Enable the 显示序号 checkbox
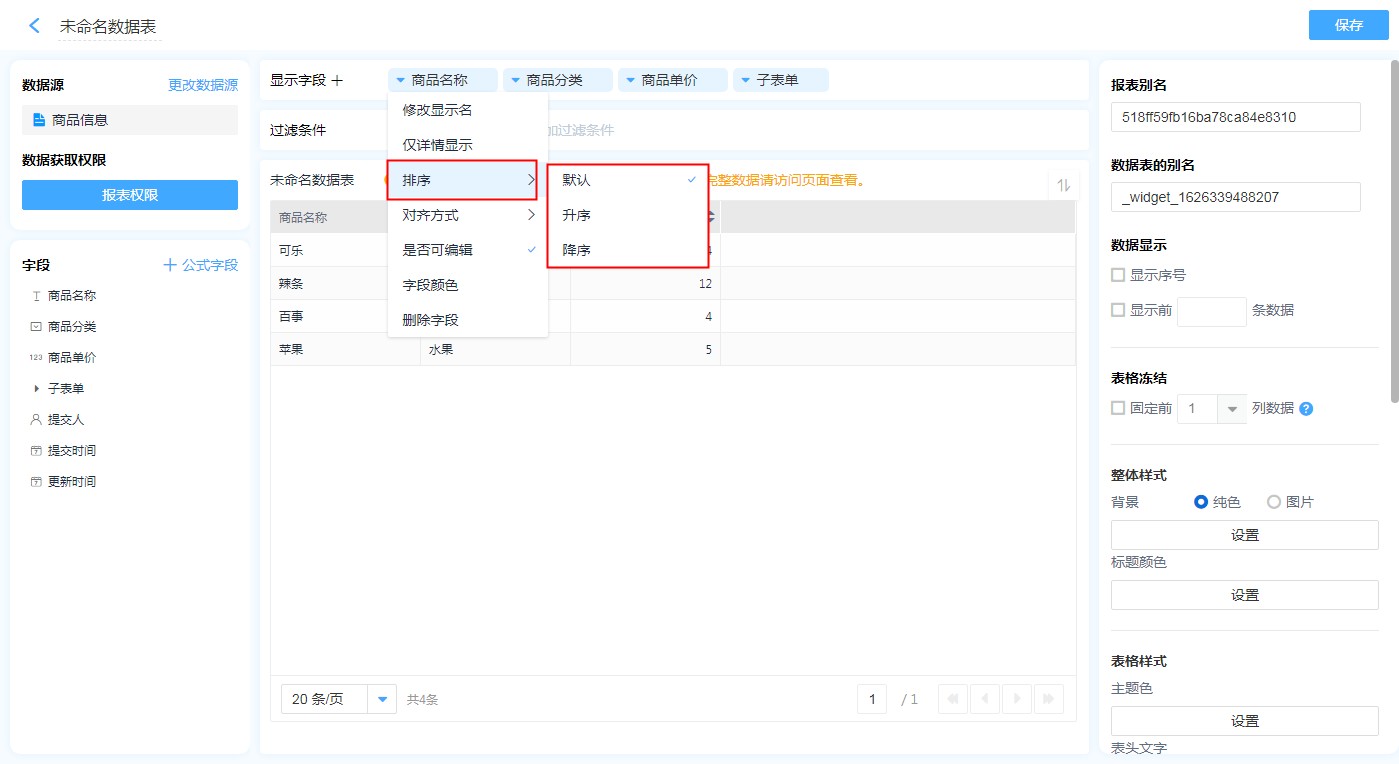This screenshot has width=1399, height=764. tap(1118, 275)
